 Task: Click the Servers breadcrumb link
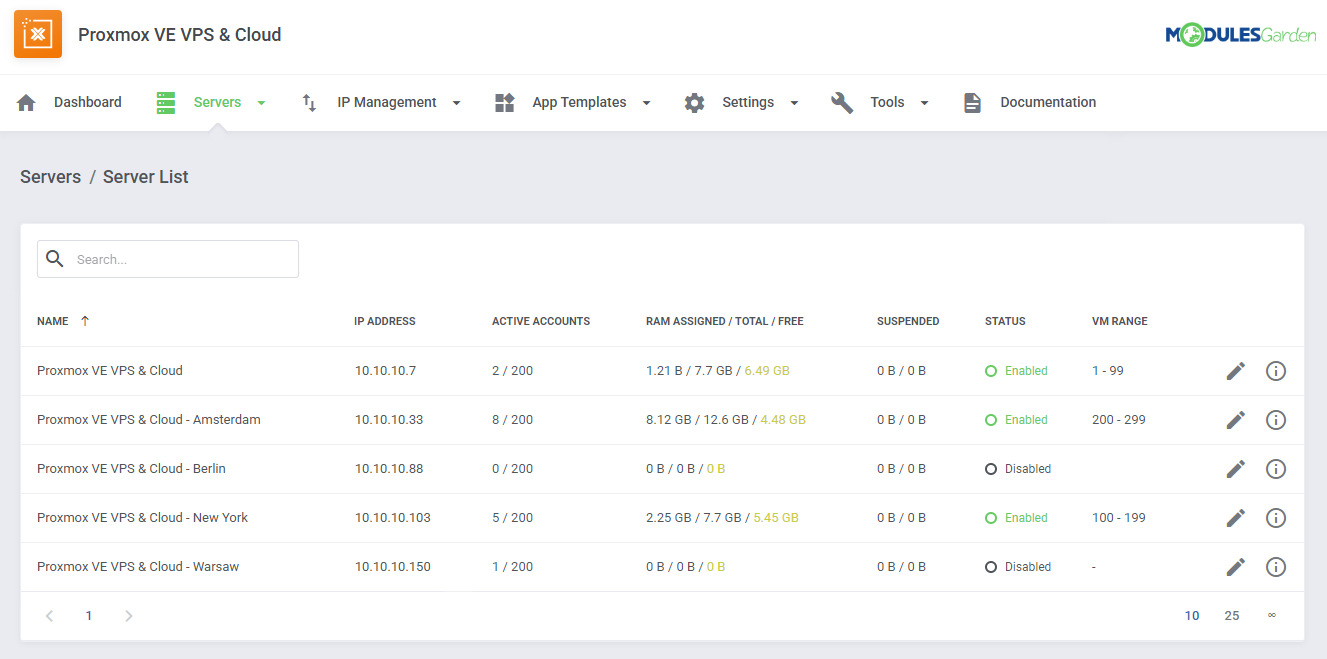pyautogui.click(x=50, y=176)
